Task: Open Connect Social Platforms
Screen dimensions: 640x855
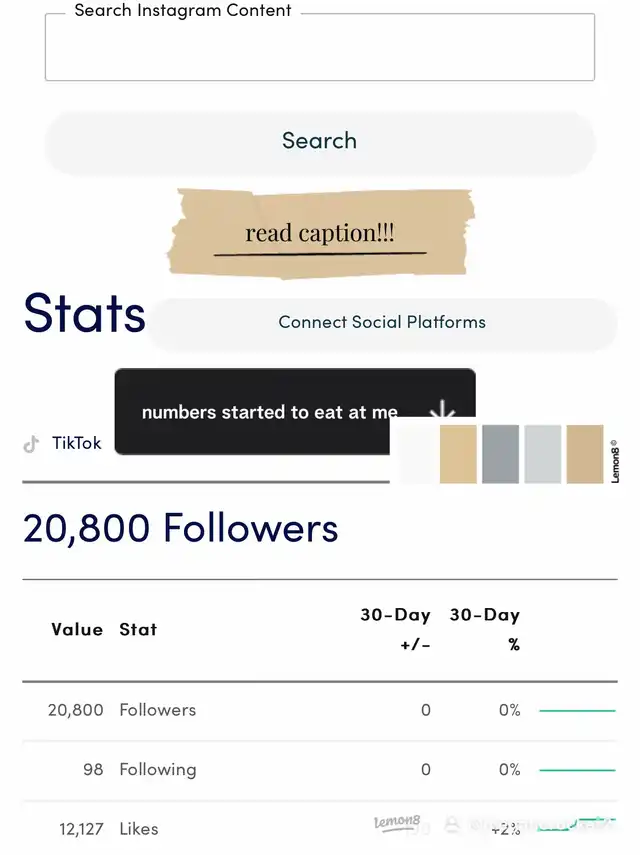Action: (382, 322)
